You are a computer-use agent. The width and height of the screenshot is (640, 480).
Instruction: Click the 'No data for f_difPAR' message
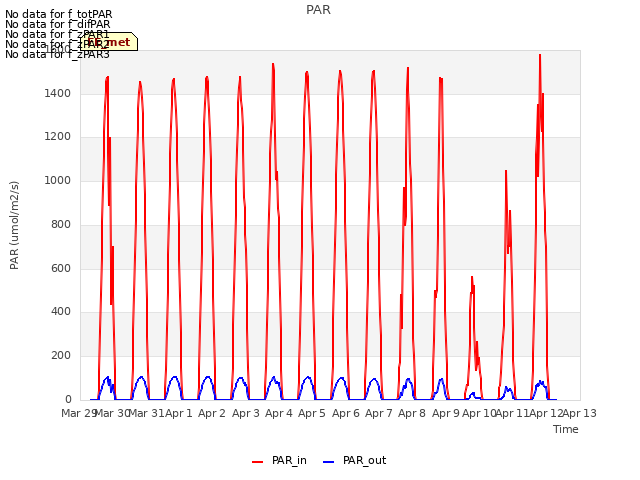(58, 24)
